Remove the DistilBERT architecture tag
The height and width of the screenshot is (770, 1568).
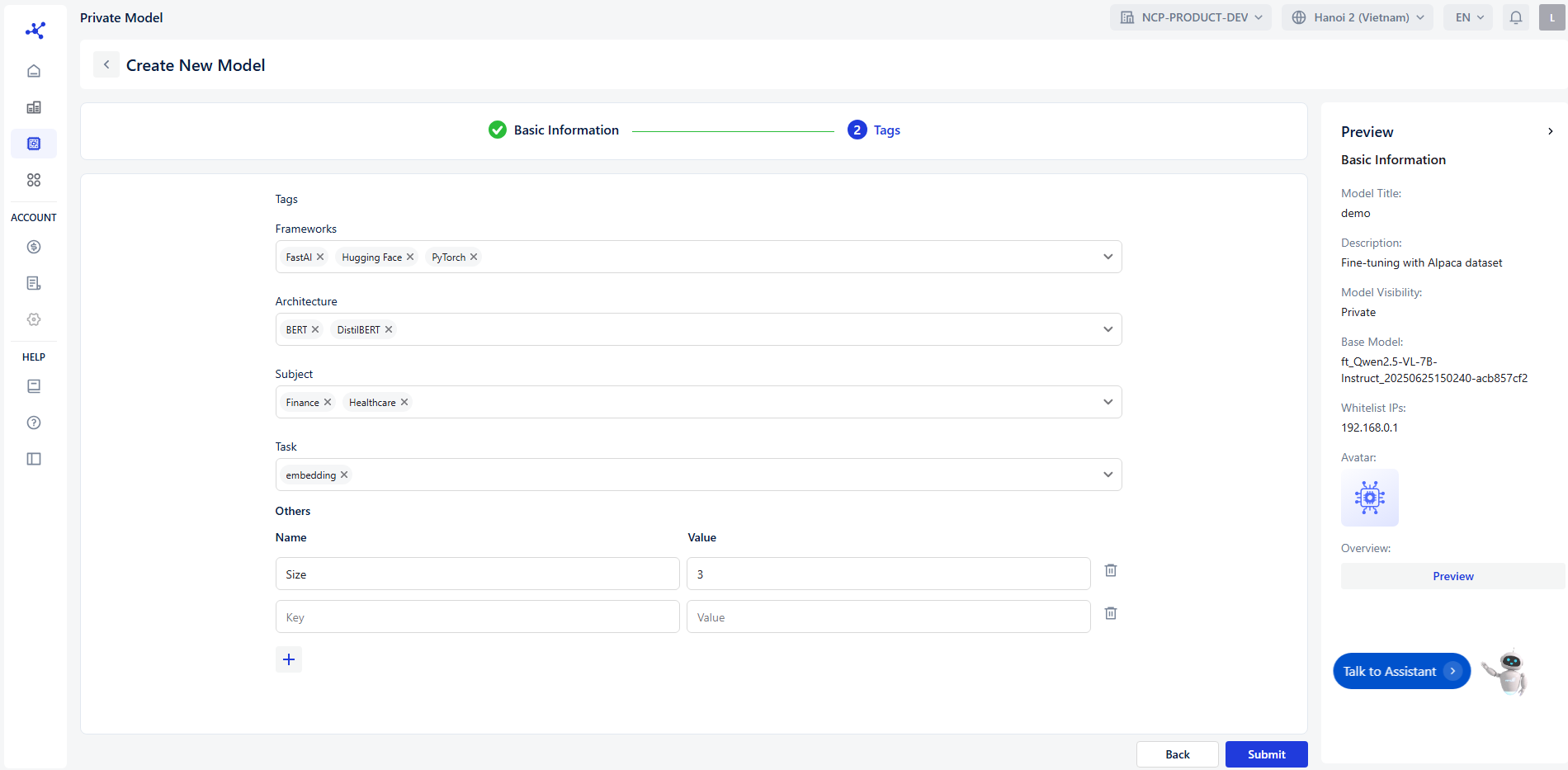pos(389,329)
